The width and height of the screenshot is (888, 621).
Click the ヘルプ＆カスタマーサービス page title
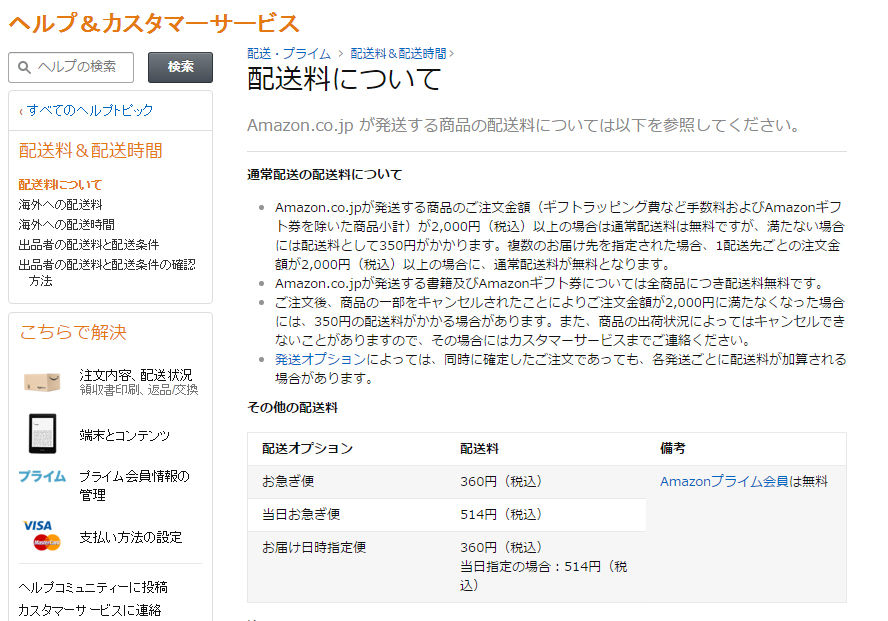tap(154, 23)
